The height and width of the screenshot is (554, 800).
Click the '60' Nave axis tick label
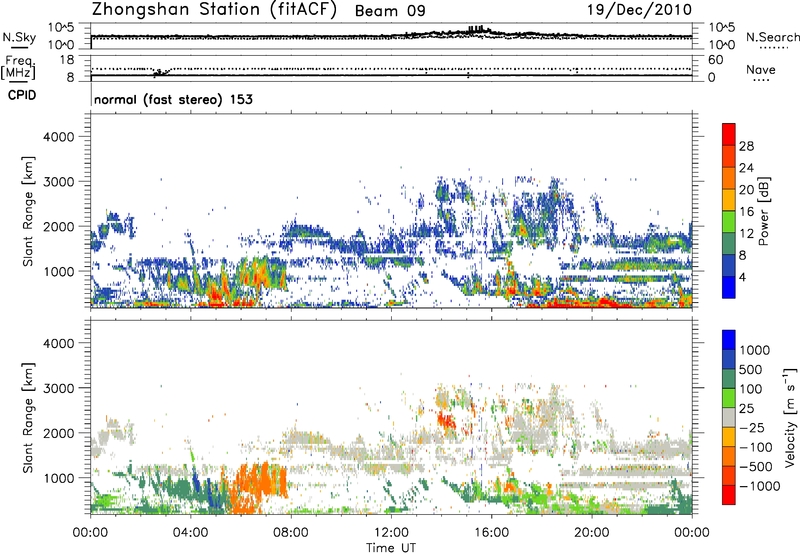pos(715,60)
